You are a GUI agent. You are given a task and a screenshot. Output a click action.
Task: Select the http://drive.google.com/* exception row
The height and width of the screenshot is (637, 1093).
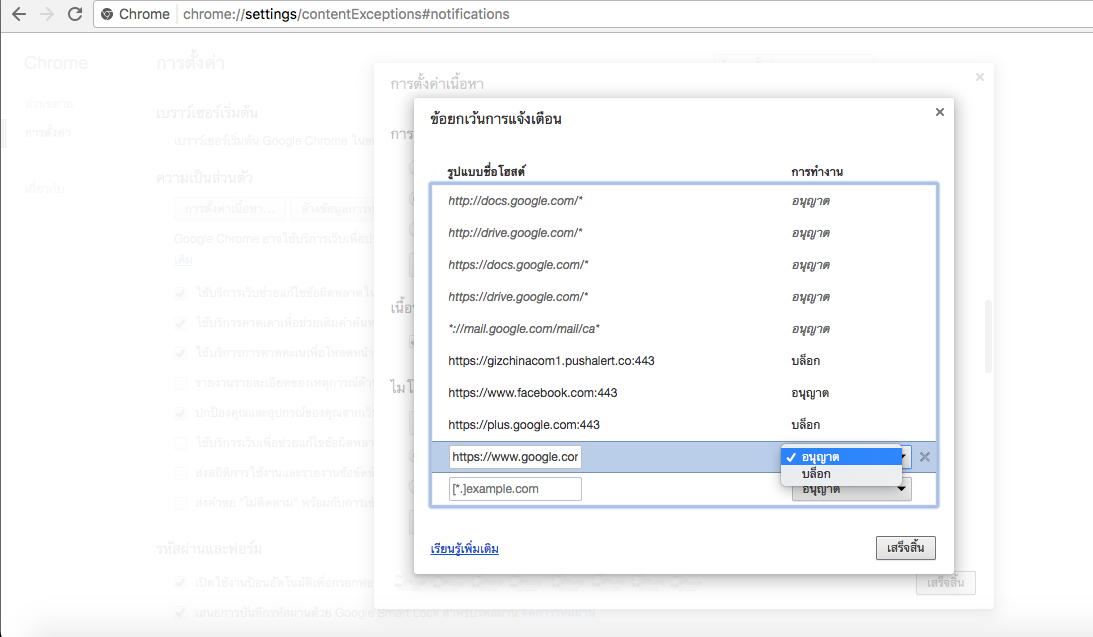click(684, 233)
